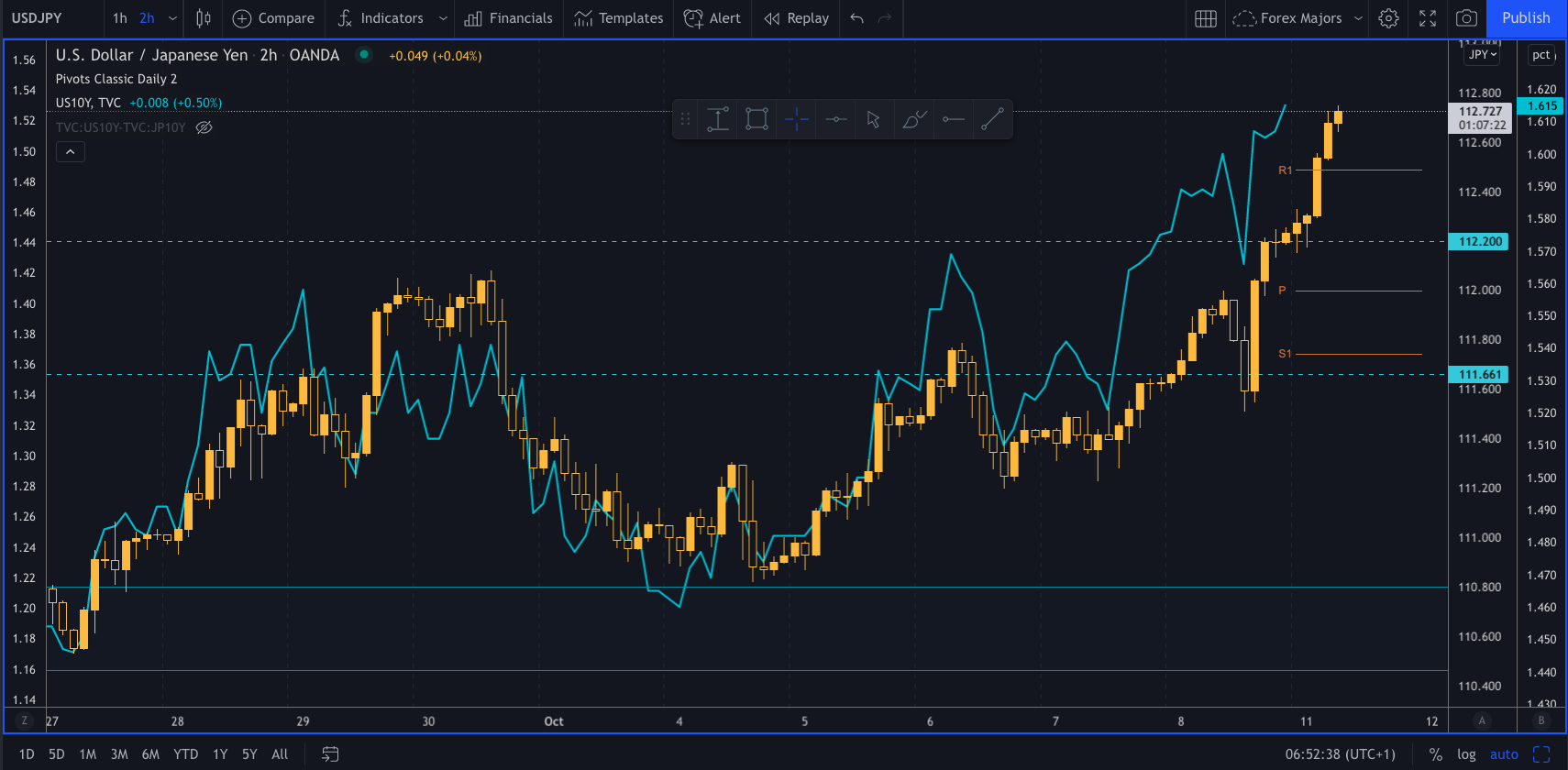Open the Go to date icon
1568x770 pixels.
(331, 754)
